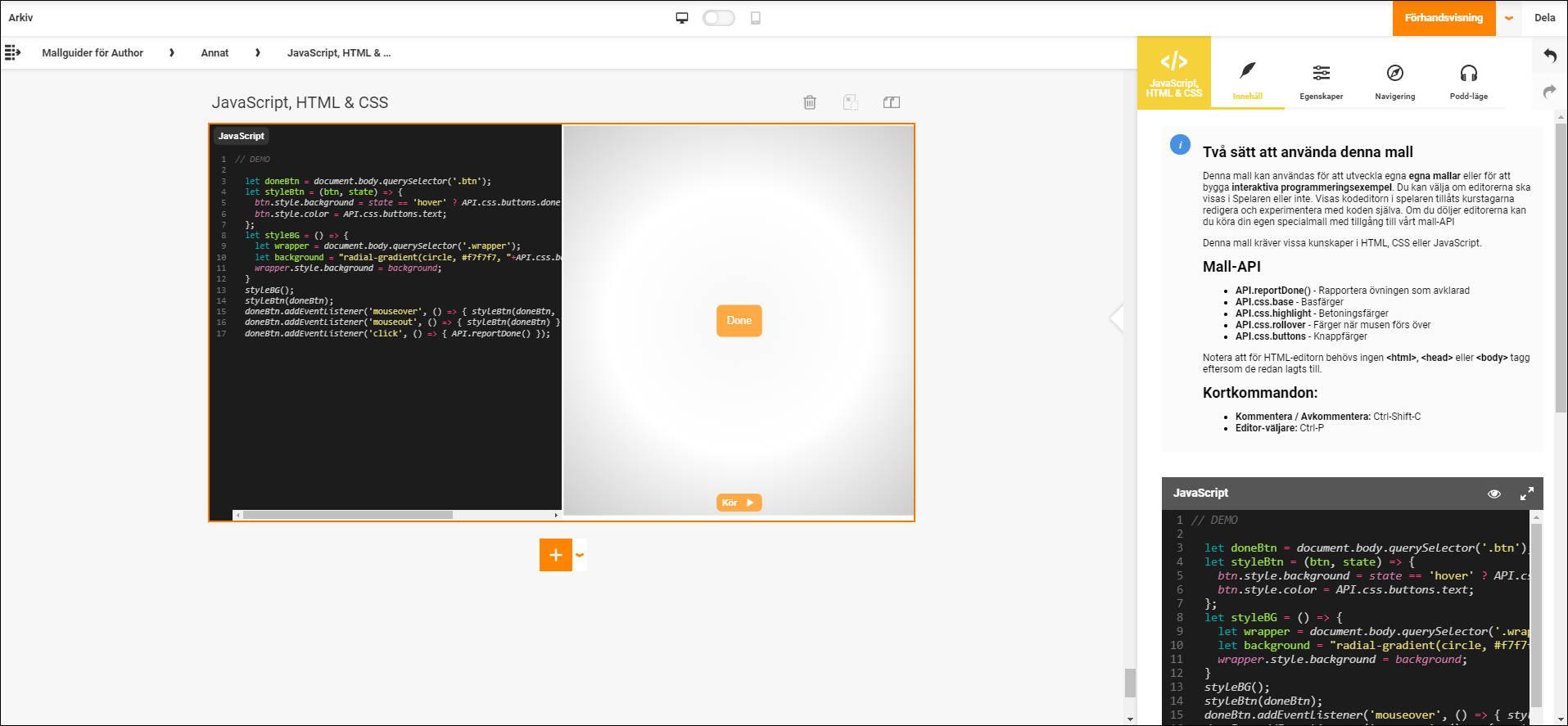Image resolution: width=1568 pixels, height=726 pixels.
Task: Click 'Editor-väljare: Ctrl-P' text
Action: click(x=1279, y=428)
